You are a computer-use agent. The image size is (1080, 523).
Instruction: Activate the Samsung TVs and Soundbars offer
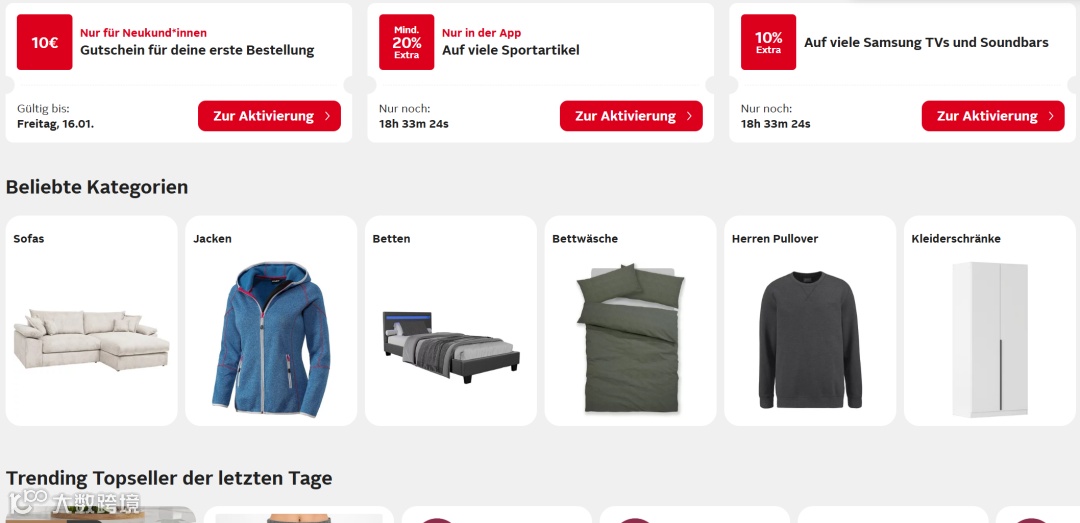click(x=993, y=116)
